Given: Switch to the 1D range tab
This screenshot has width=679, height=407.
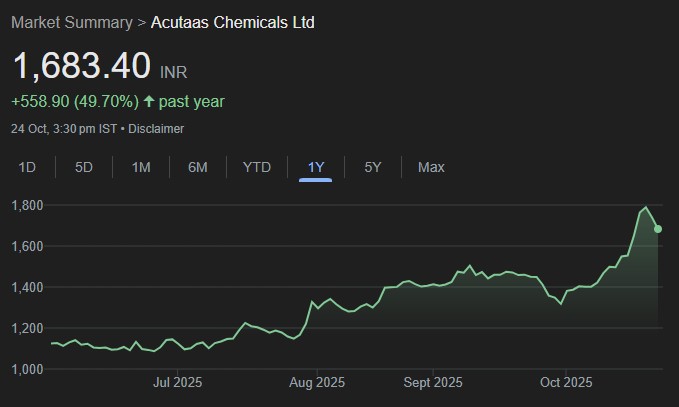Looking at the screenshot, I should (x=27, y=167).
